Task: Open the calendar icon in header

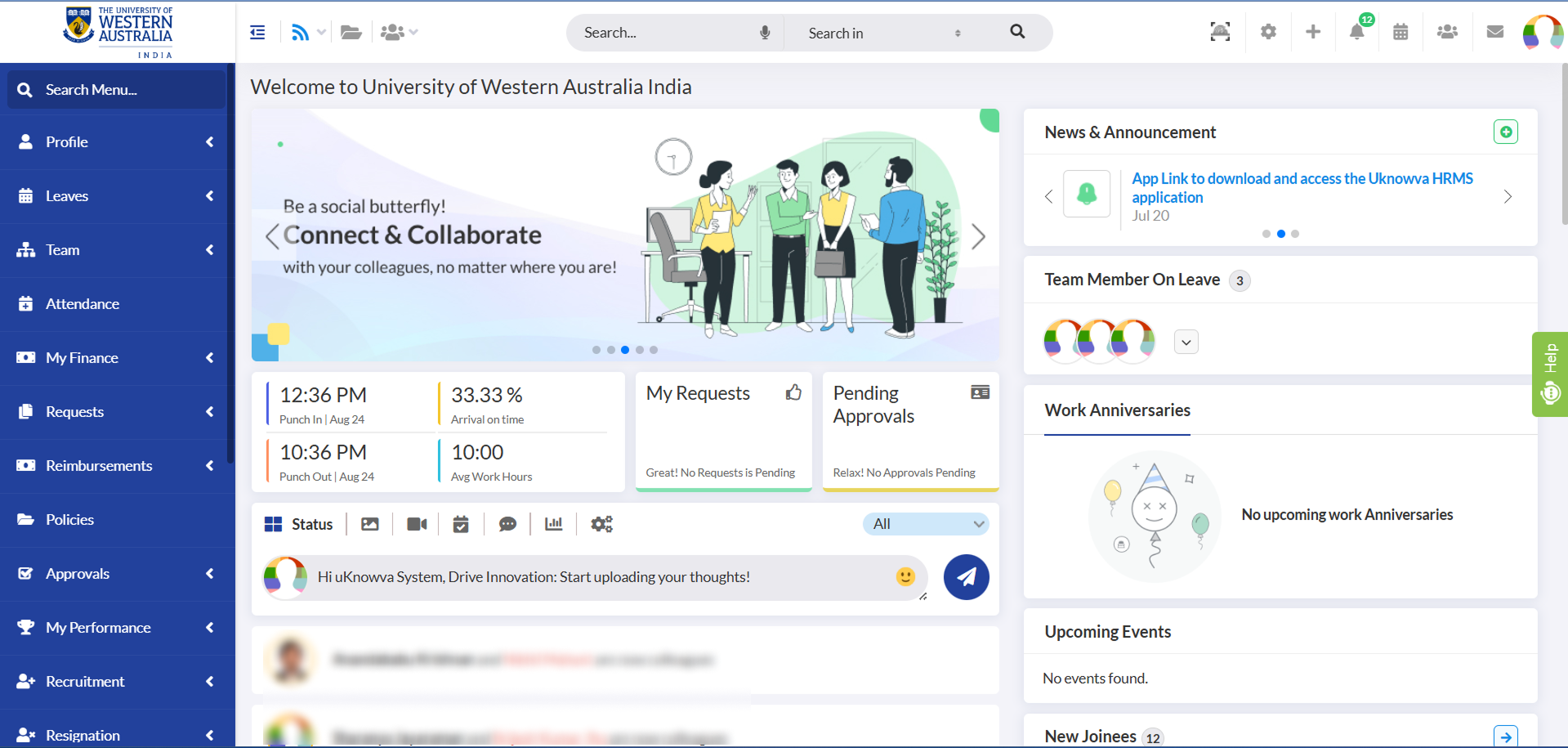Action: [x=1400, y=32]
